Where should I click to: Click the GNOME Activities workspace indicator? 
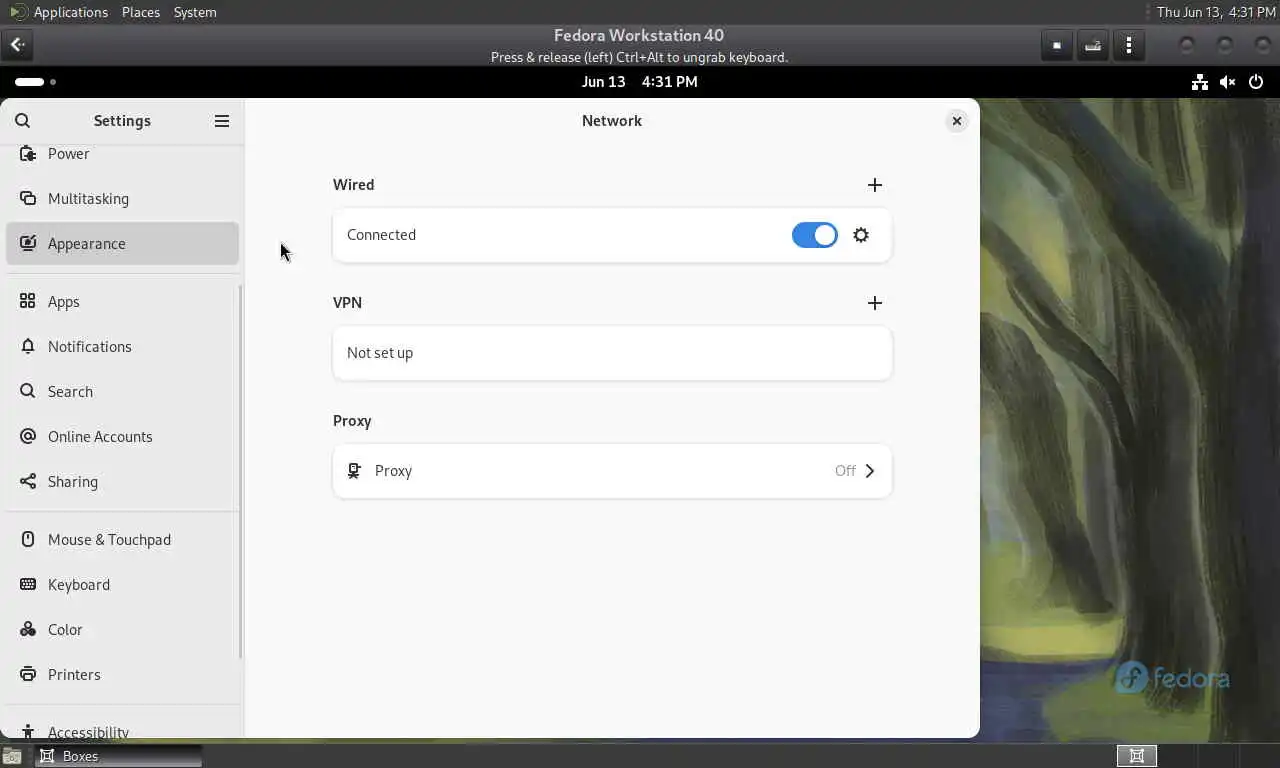click(x=35, y=82)
